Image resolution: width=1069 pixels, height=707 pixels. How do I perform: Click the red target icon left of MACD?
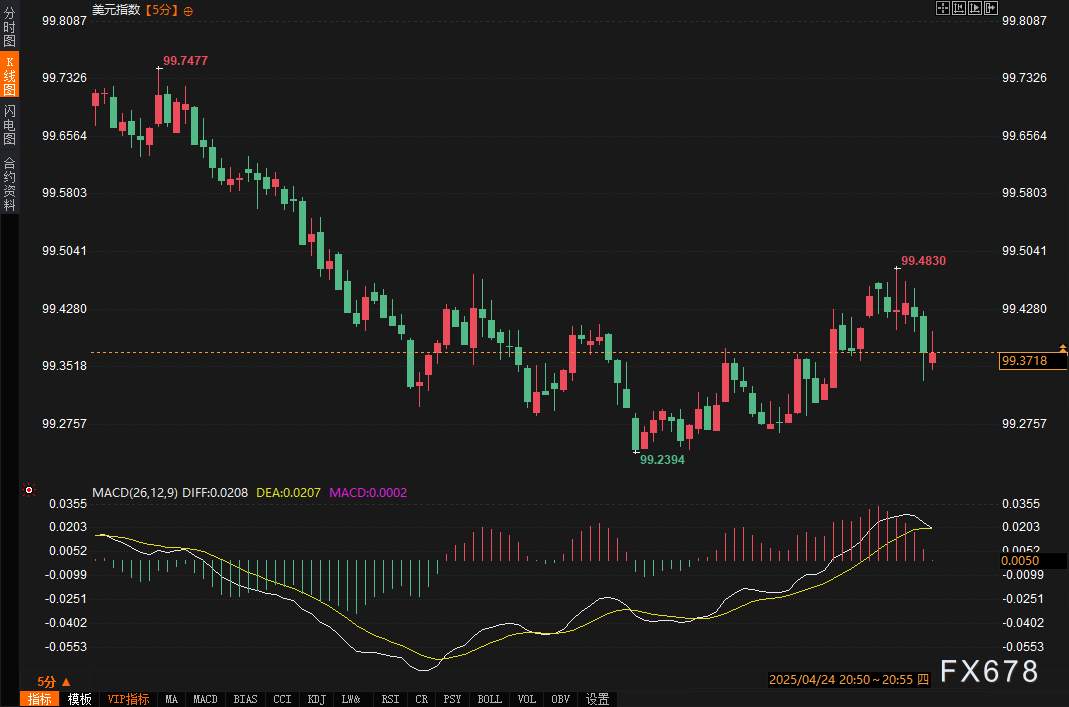pos(29,491)
